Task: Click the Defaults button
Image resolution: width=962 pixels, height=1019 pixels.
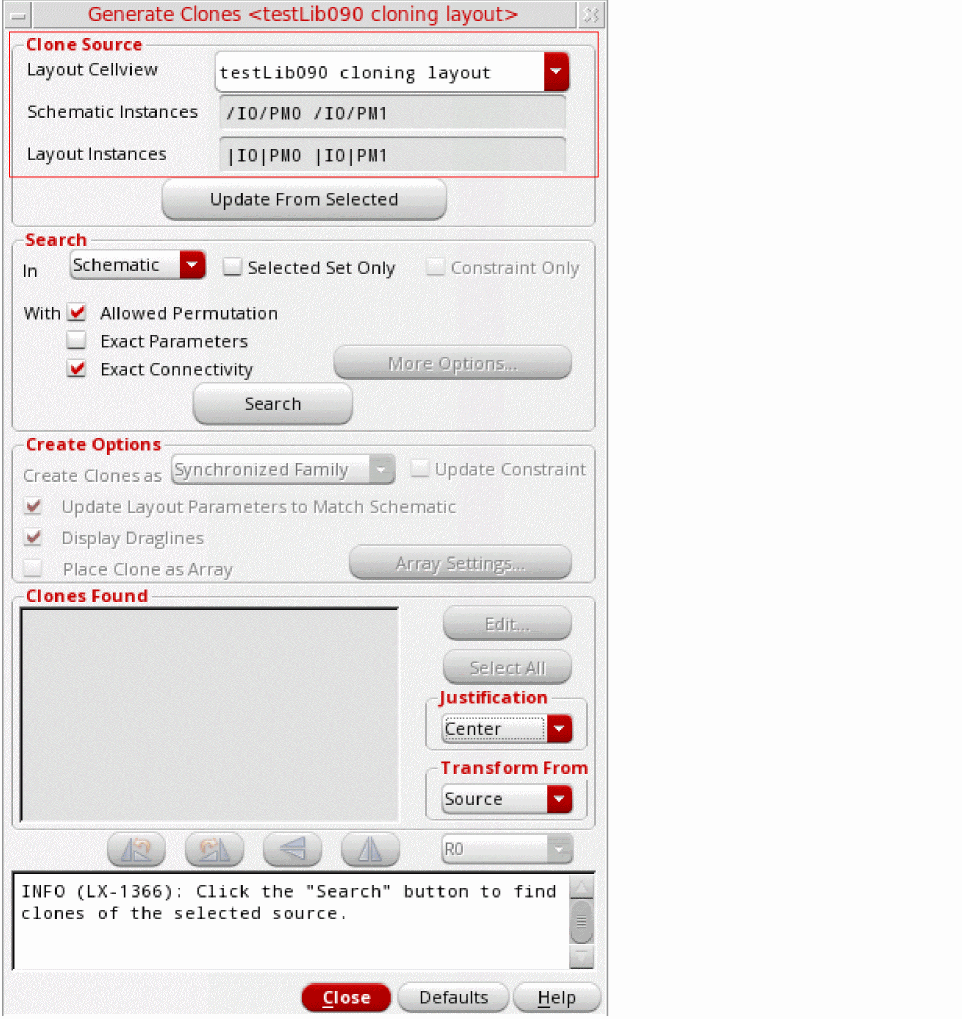Action: 454,998
